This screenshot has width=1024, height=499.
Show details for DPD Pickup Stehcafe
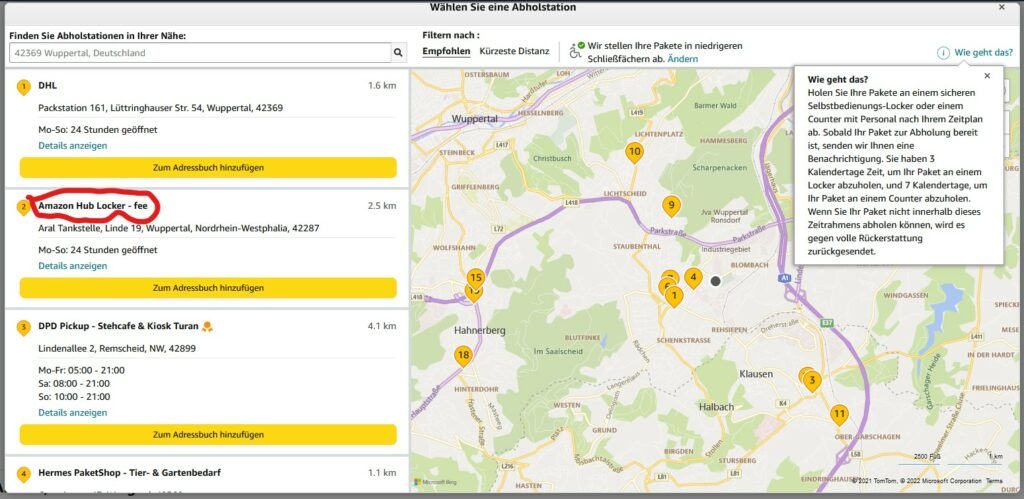point(72,413)
